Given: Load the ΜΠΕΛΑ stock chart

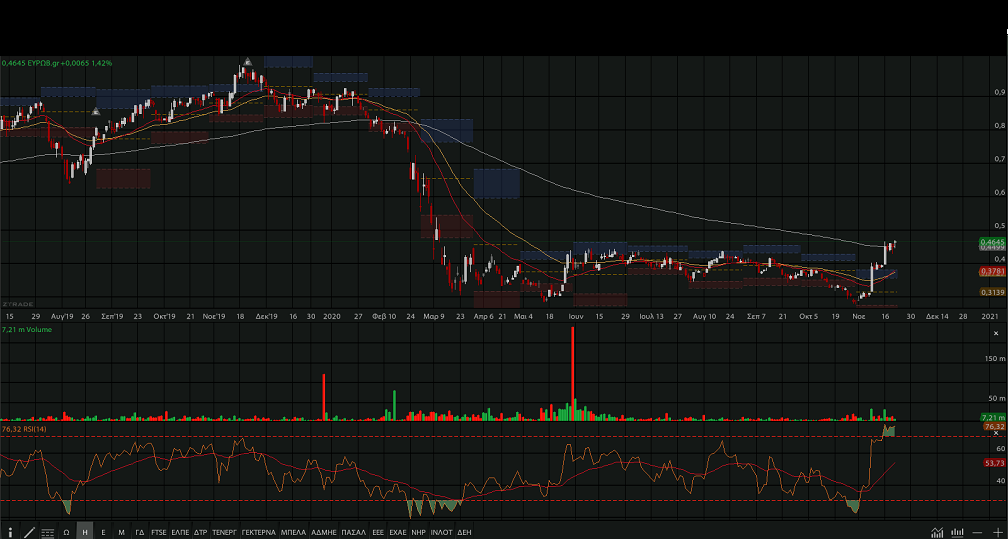Looking at the screenshot, I should click(293, 532).
